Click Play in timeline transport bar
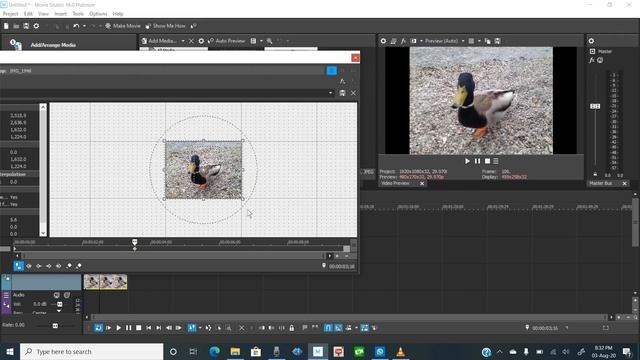This screenshot has height=360, width=640. coord(119,328)
